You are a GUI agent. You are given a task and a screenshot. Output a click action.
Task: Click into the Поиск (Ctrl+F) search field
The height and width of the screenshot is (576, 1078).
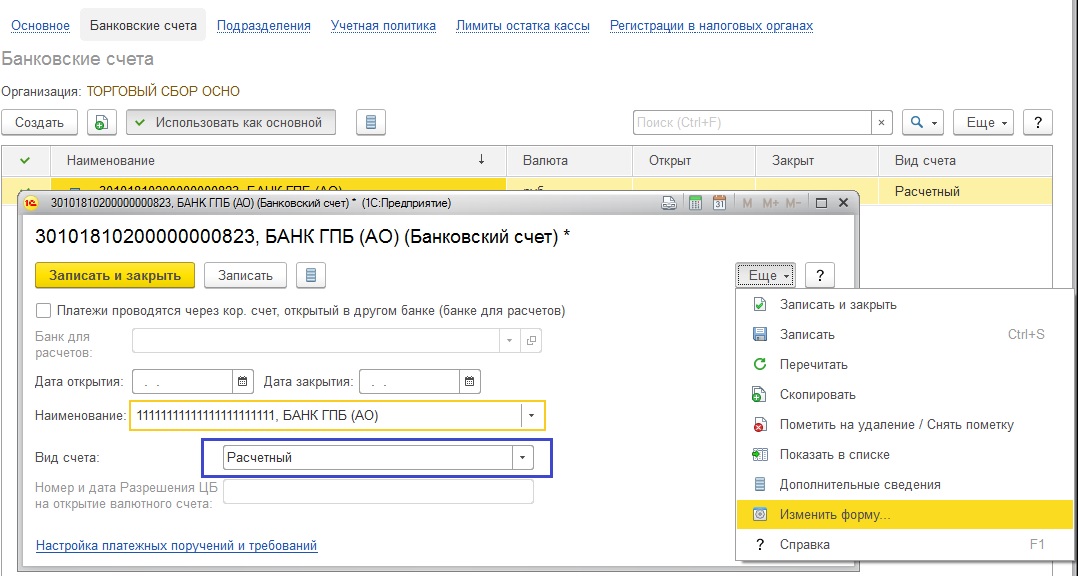pyautogui.click(x=752, y=122)
